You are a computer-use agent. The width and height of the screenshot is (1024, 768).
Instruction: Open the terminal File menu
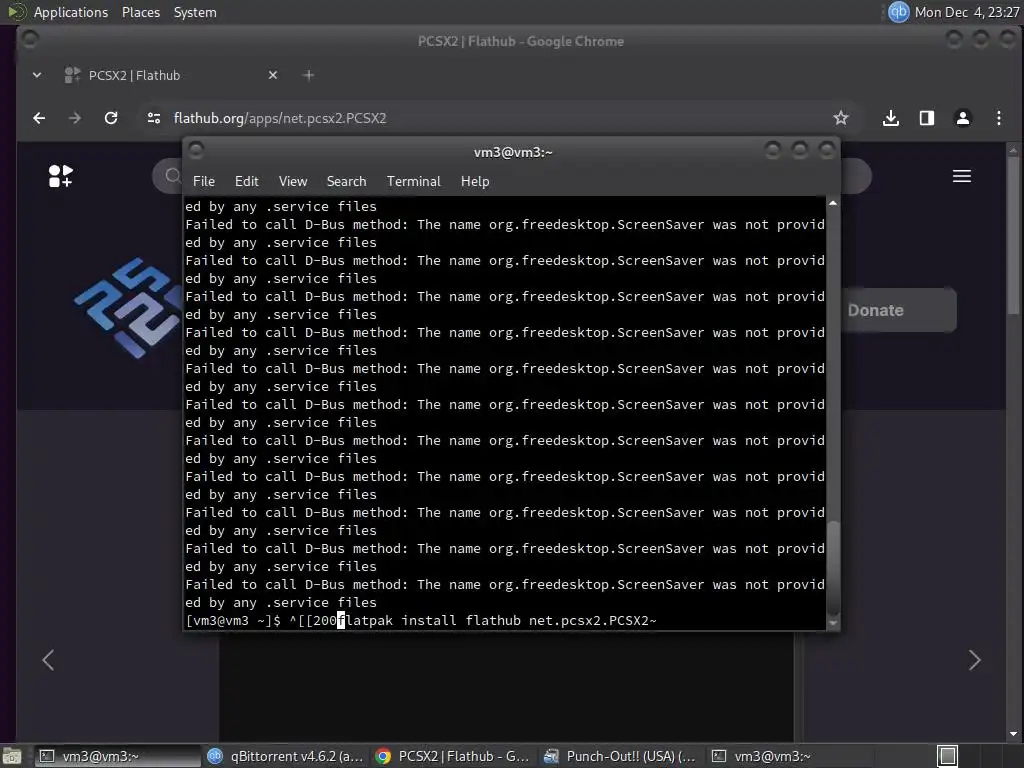click(x=204, y=182)
